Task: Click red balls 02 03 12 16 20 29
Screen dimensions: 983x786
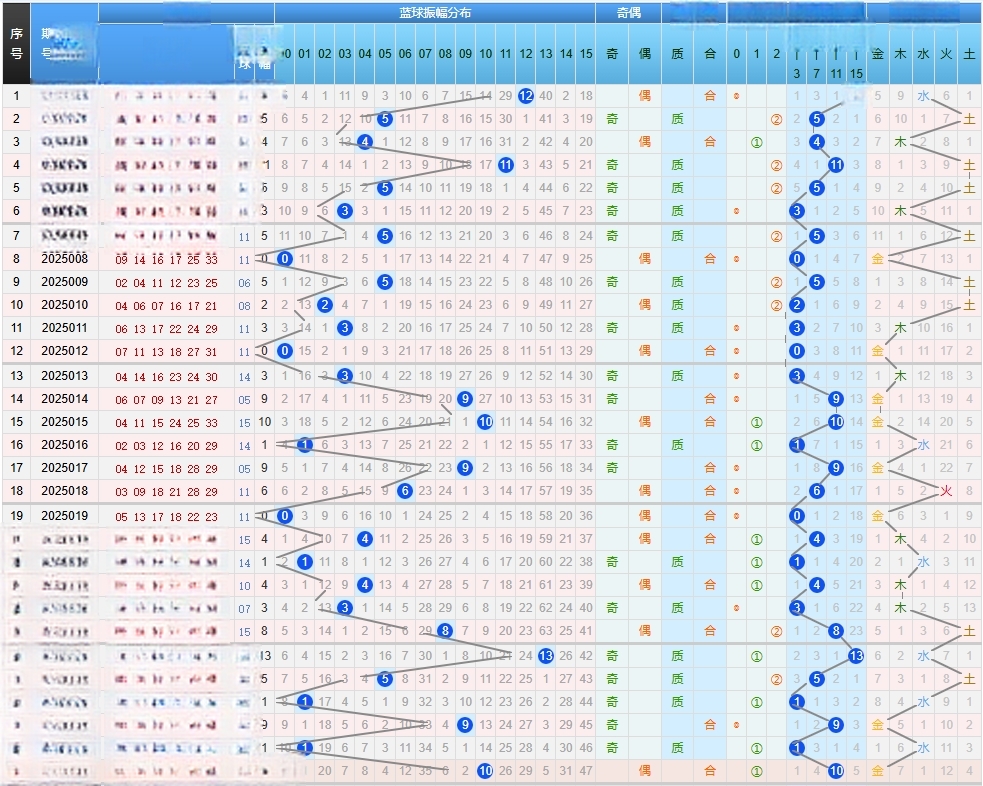Action: 166,446
